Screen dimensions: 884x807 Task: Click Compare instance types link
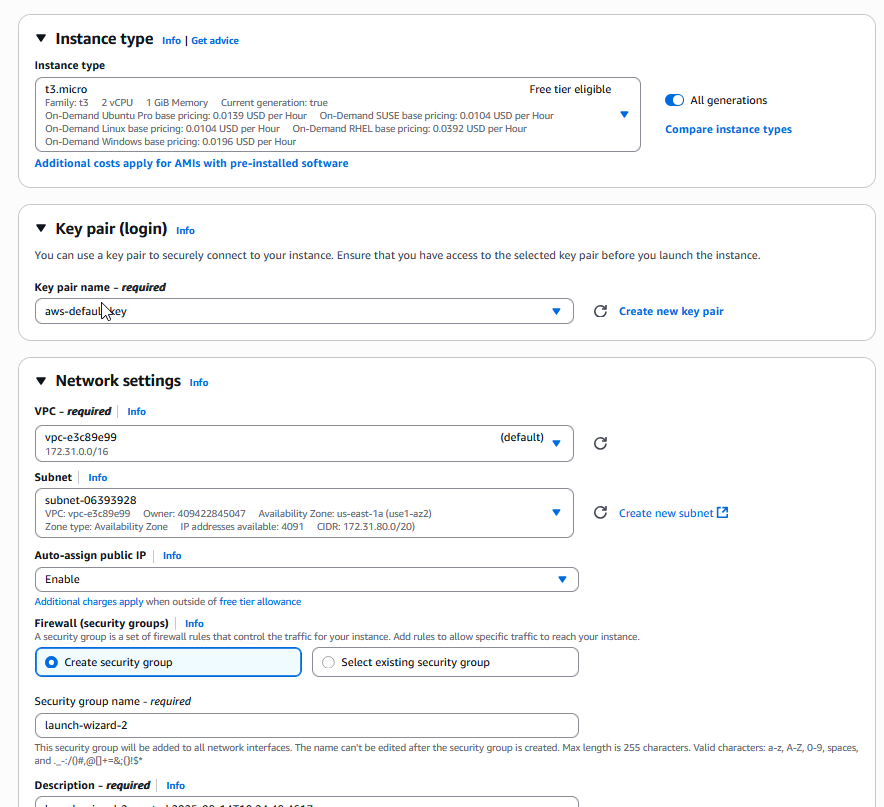(x=728, y=129)
